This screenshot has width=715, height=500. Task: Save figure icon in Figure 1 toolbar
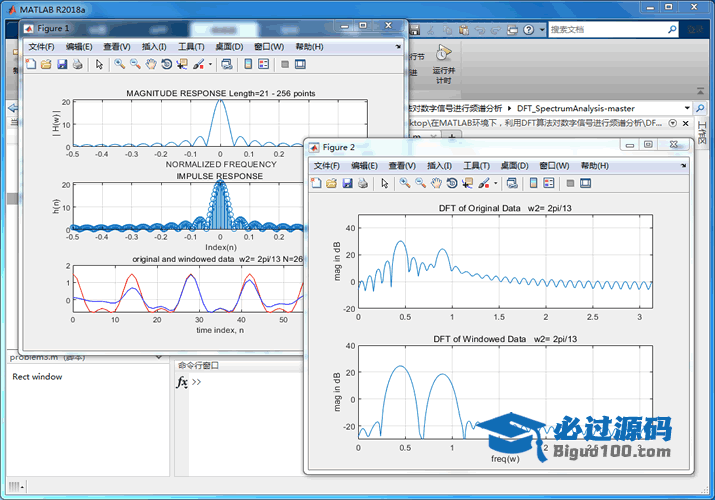coord(62,64)
